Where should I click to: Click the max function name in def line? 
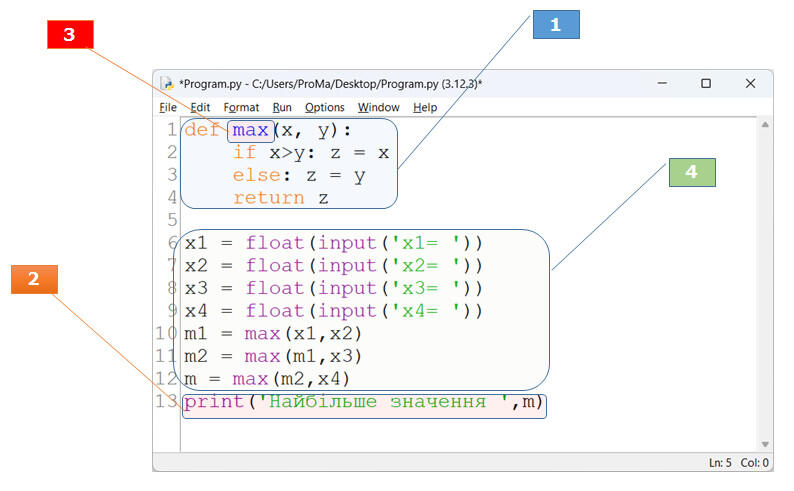pyautogui.click(x=250, y=131)
